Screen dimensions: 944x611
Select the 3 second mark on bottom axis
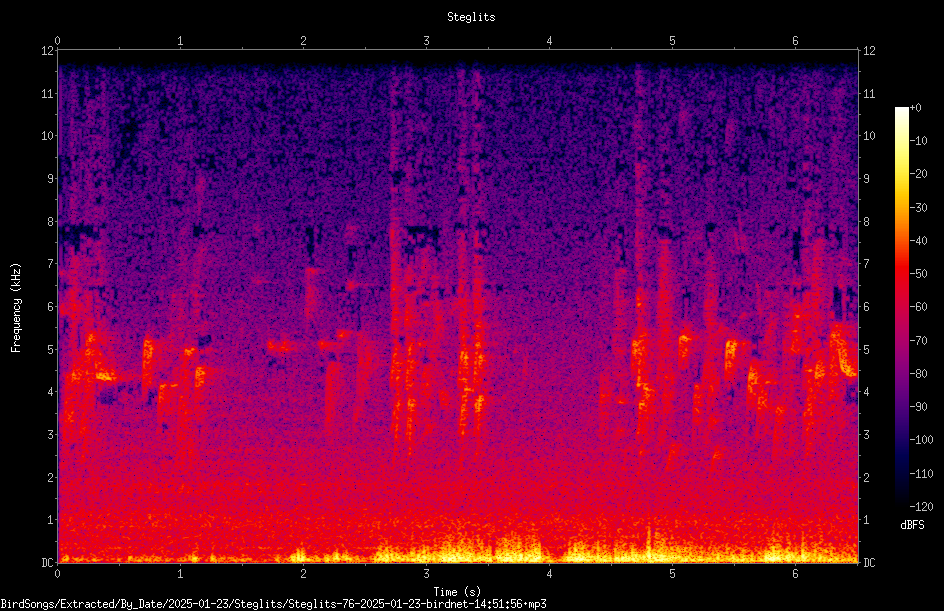point(426,574)
